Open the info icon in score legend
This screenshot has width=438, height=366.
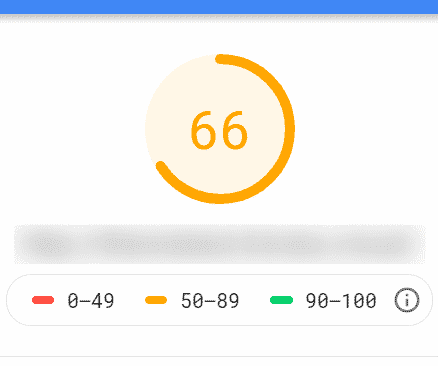pos(407,300)
